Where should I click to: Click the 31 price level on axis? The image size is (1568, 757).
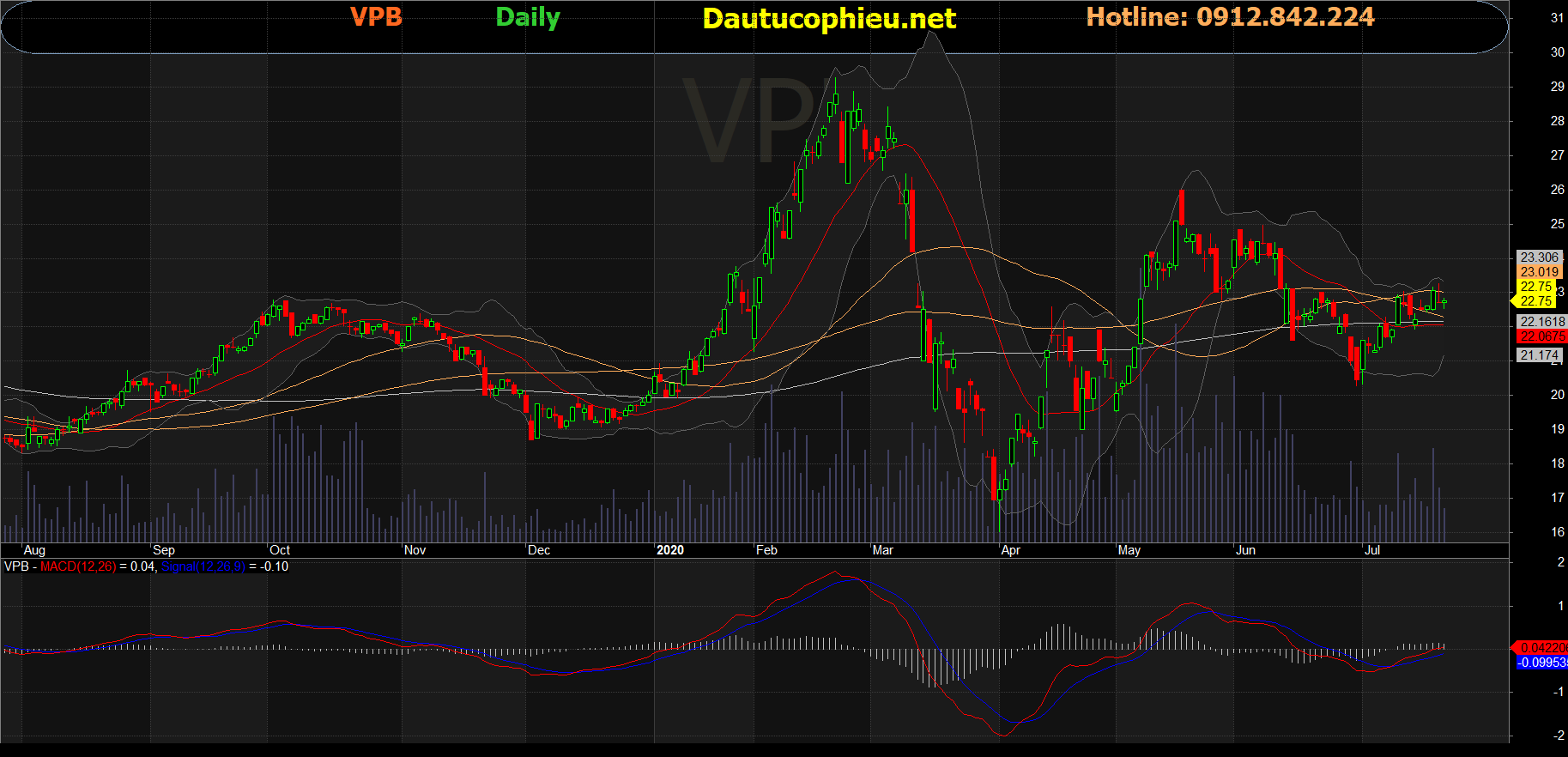coord(1557,18)
